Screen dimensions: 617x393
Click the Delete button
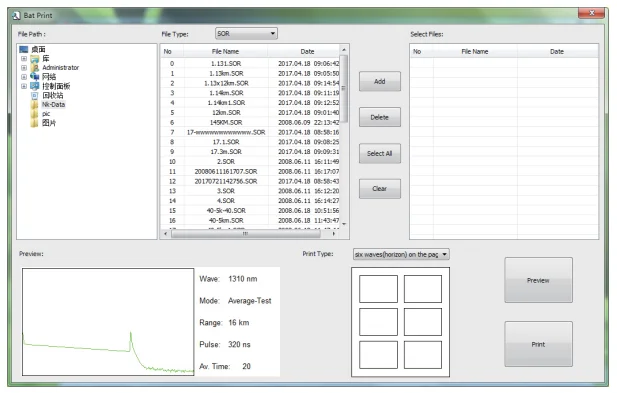[380, 117]
